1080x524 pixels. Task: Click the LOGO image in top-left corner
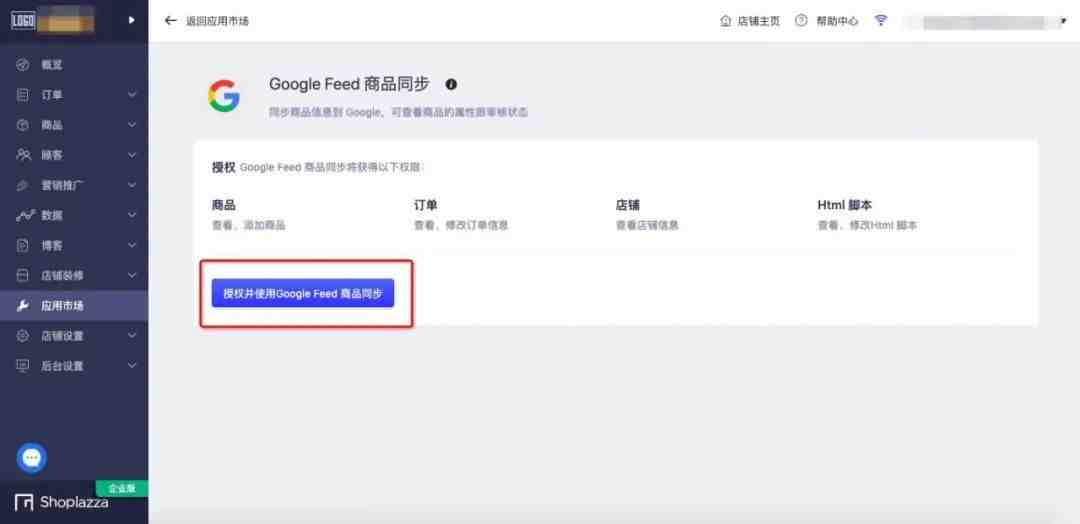pos(24,21)
